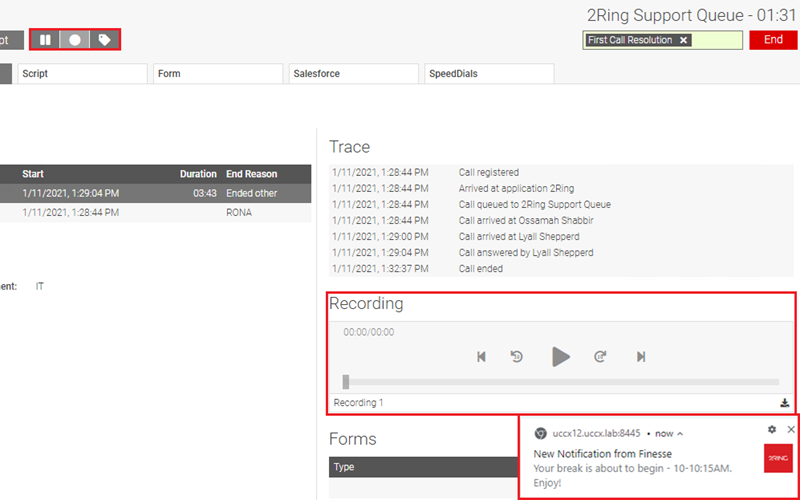Click 'Call queued to 2Ring Support Queue' entry

(x=535, y=205)
